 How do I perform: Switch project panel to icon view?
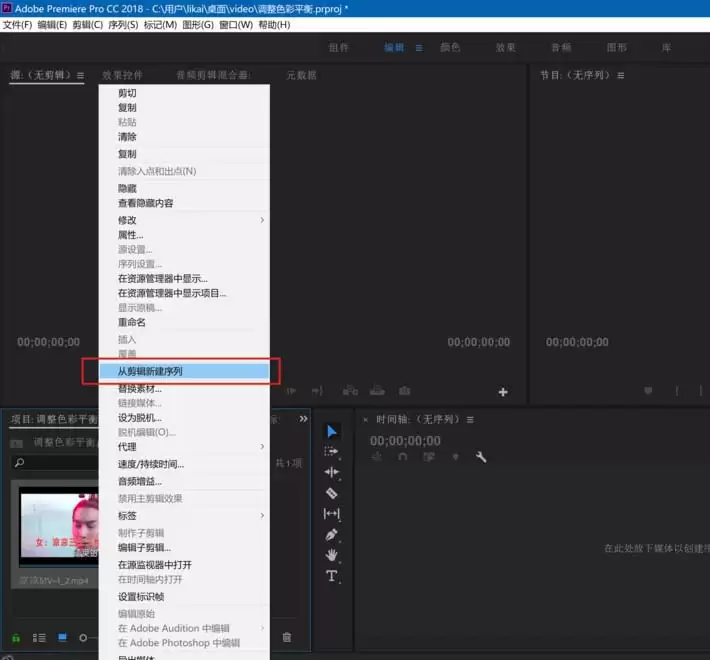[x=62, y=637]
